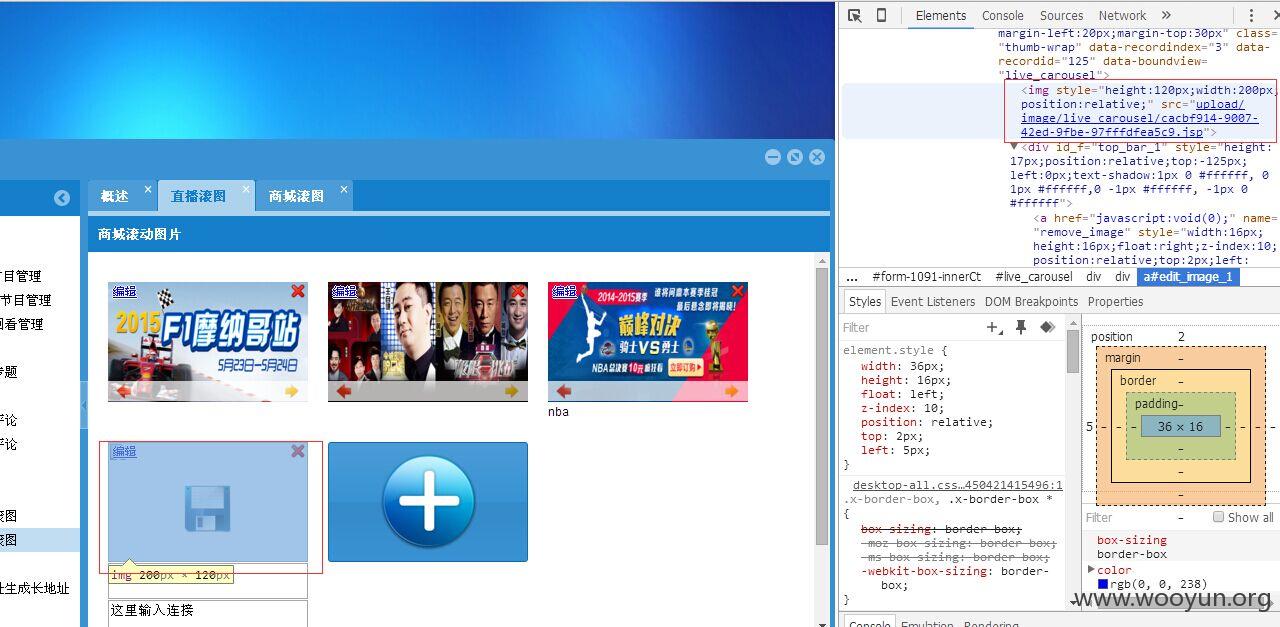Click the nba caption text

pos(558,411)
